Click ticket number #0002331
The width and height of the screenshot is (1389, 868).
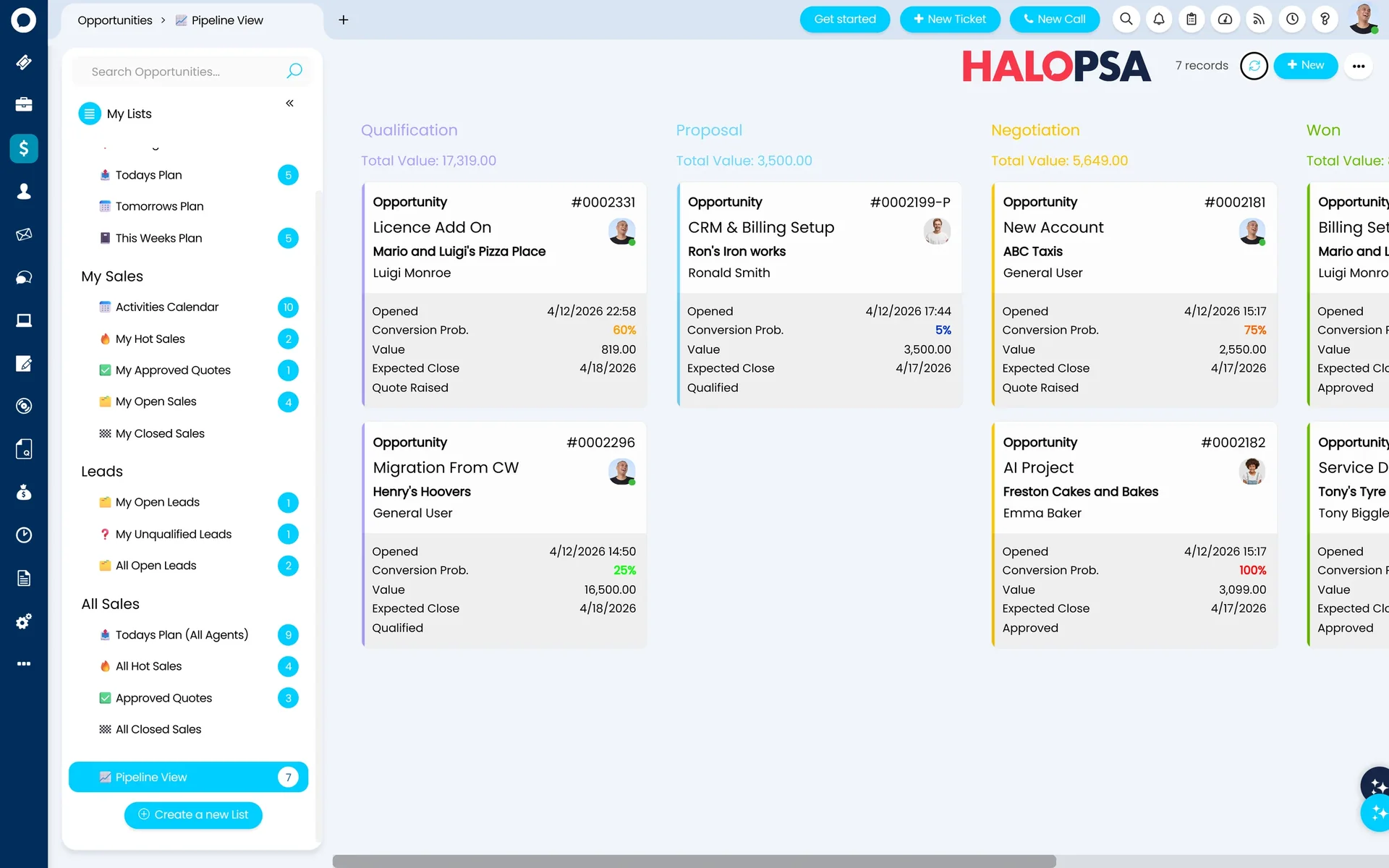(x=603, y=203)
